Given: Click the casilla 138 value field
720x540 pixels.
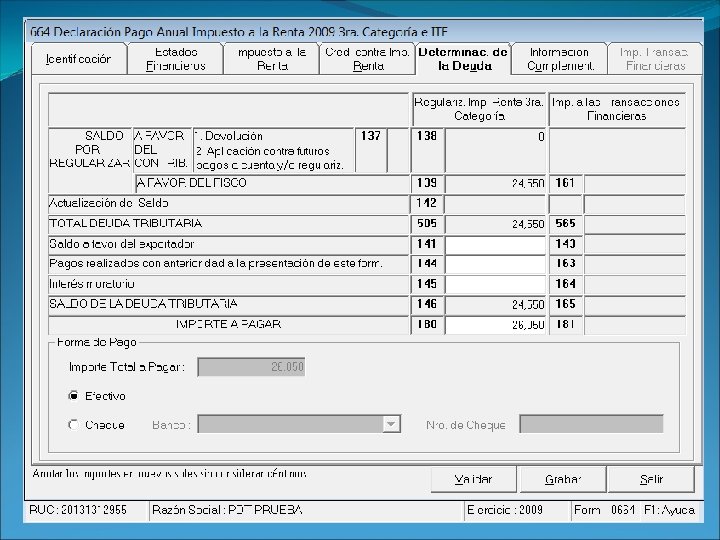Looking at the screenshot, I should [495, 151].
